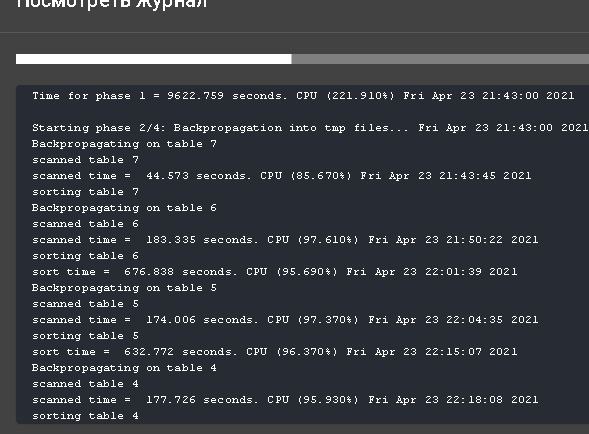This screenshot has width=589, height=434.
Task: Click 'Backpropagating on table 6' line
Action: [124, 208]
